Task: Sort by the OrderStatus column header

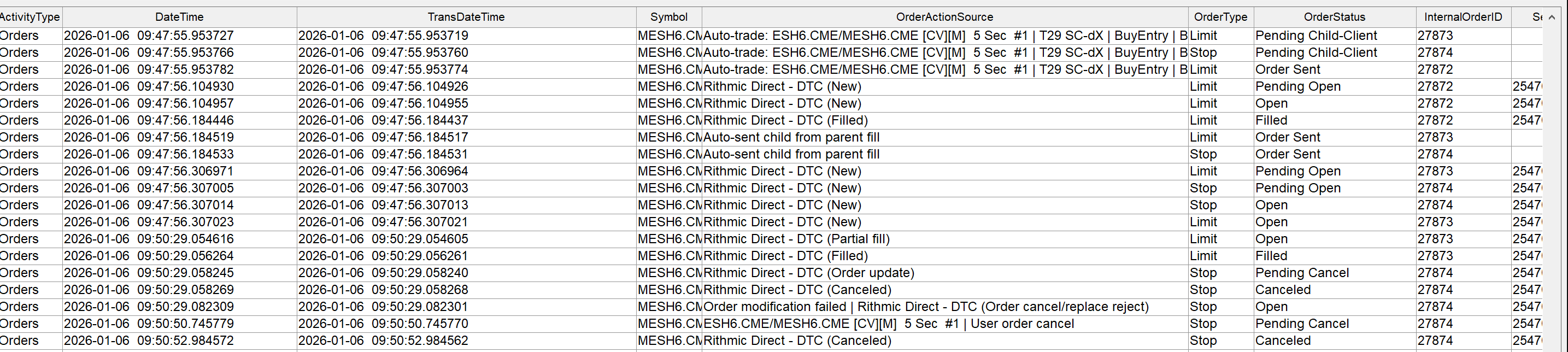Action: (1334, 17)
